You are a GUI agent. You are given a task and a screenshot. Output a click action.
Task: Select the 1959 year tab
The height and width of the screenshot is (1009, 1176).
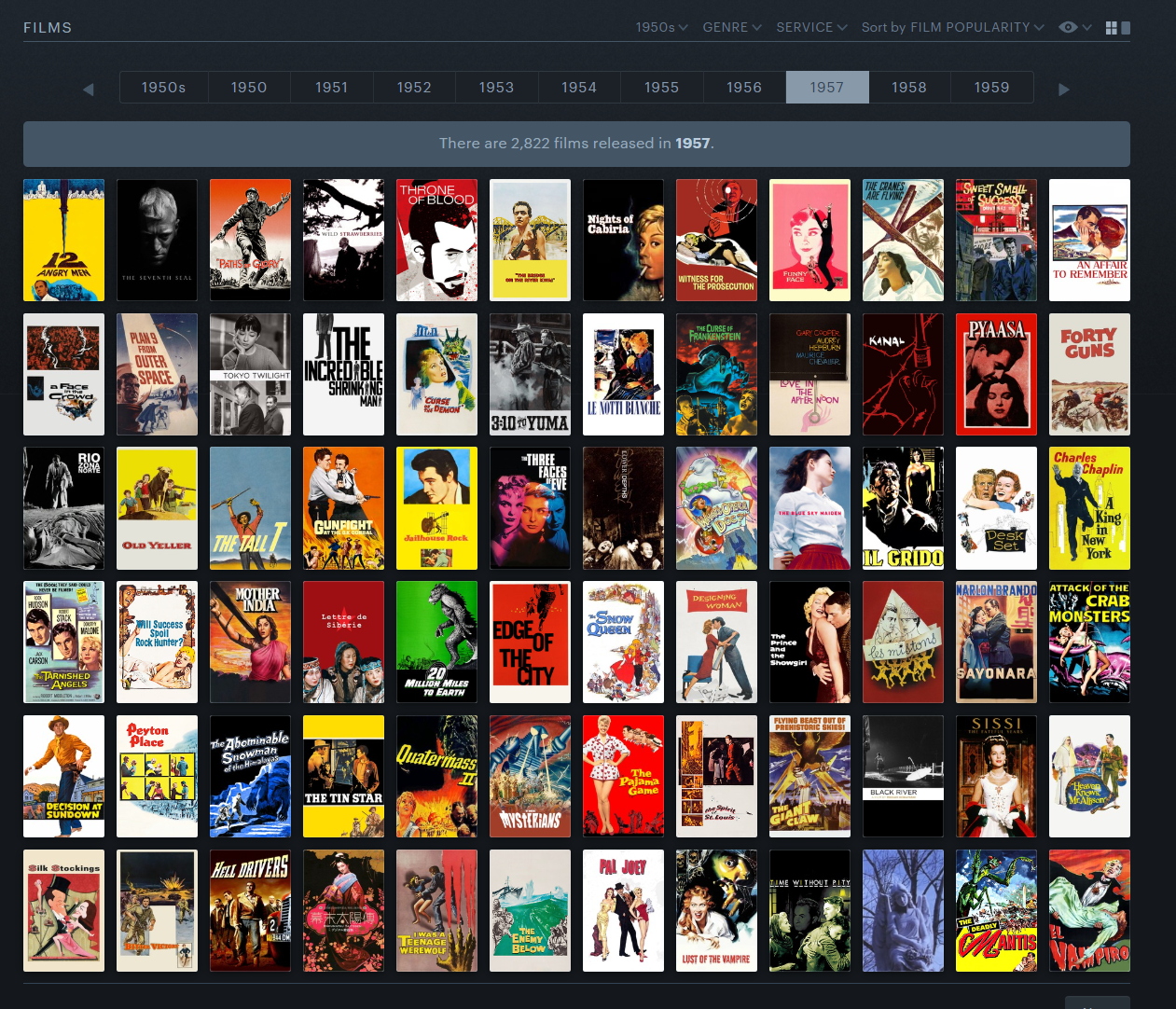click(991, 88)
